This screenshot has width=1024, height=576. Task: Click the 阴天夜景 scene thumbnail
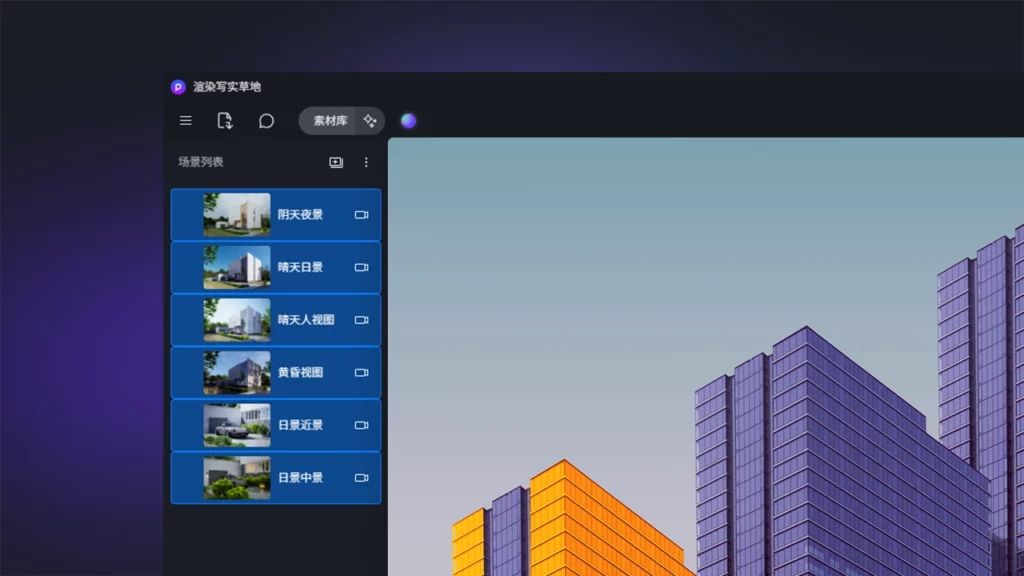point(237,215)
